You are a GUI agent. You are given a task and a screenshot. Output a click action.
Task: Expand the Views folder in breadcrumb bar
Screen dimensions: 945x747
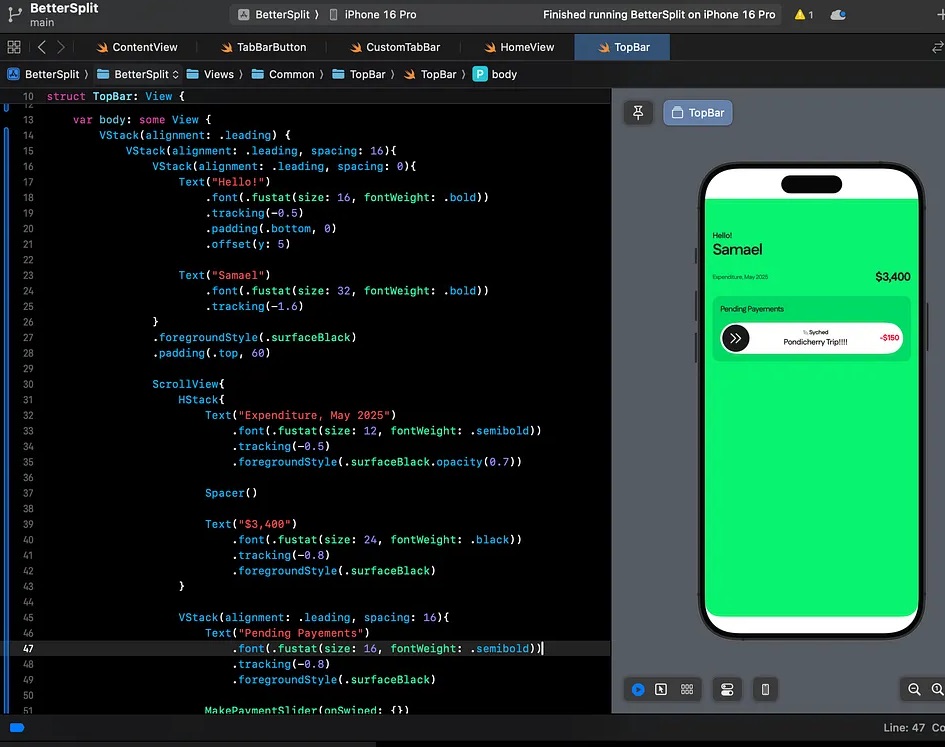(x=217, y=74)
